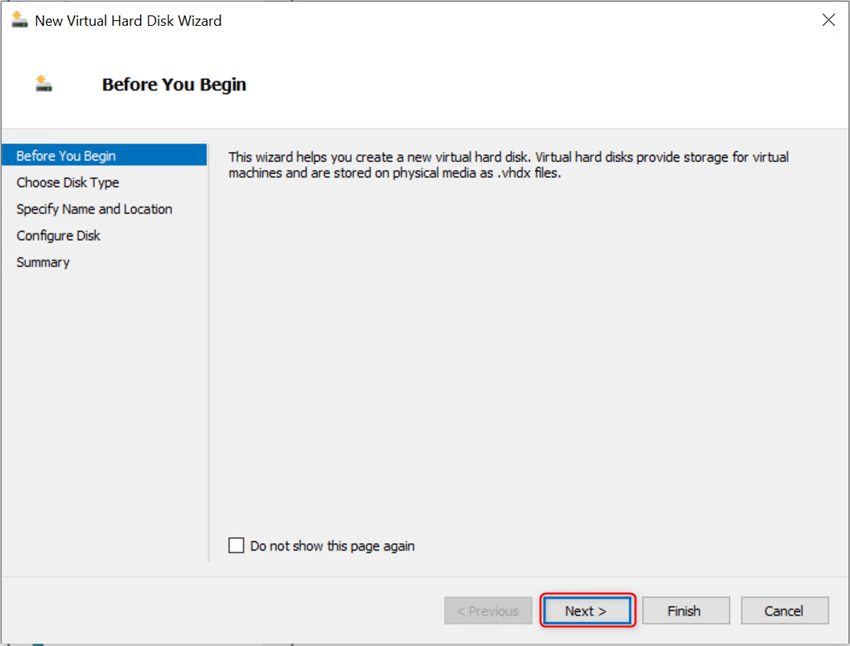Screen dimensions: 850x646
Task: Select the Specify Name and Location step
Action: (x=94, y=209)
